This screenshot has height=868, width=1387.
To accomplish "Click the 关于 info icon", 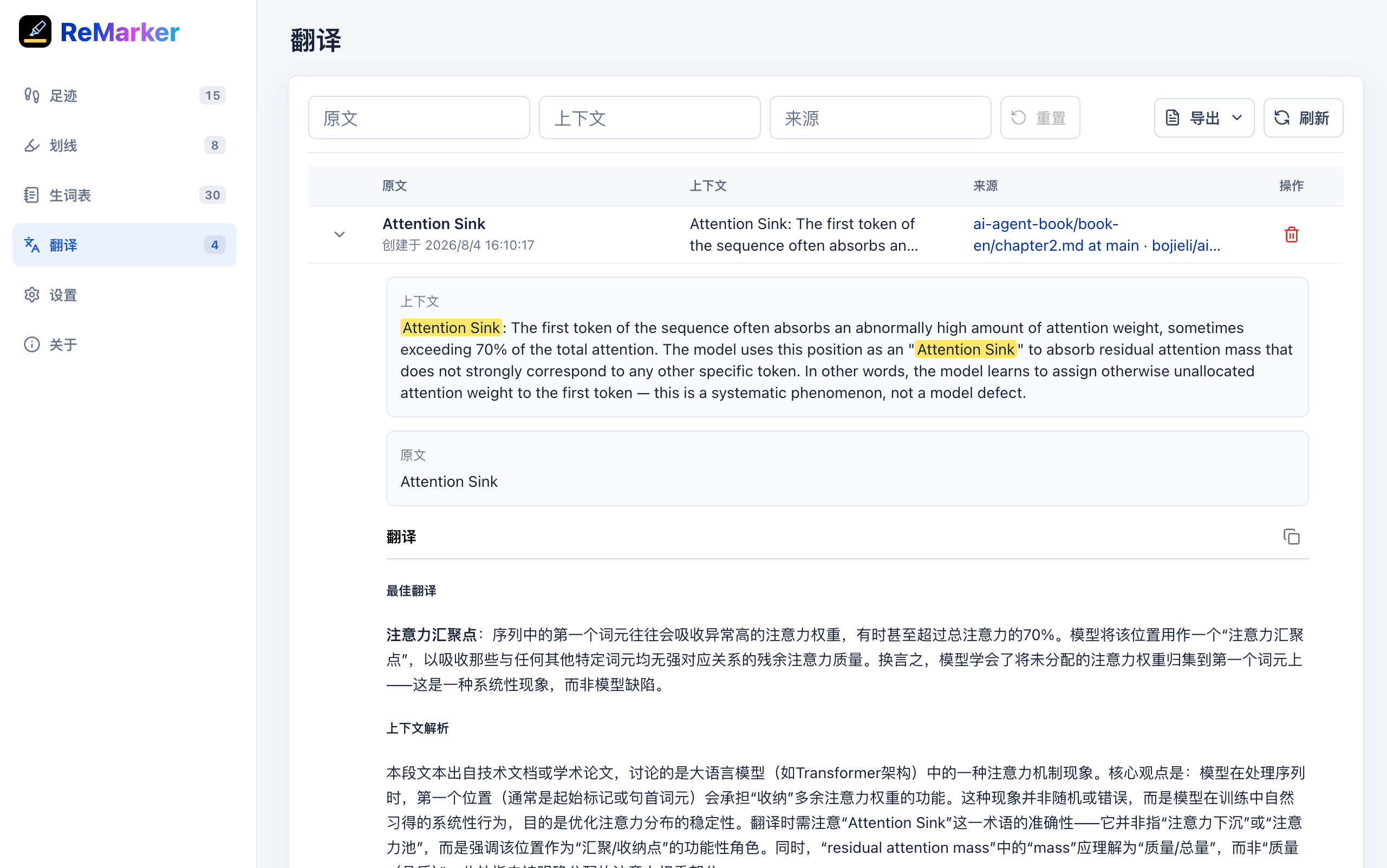I will (31, 344).
